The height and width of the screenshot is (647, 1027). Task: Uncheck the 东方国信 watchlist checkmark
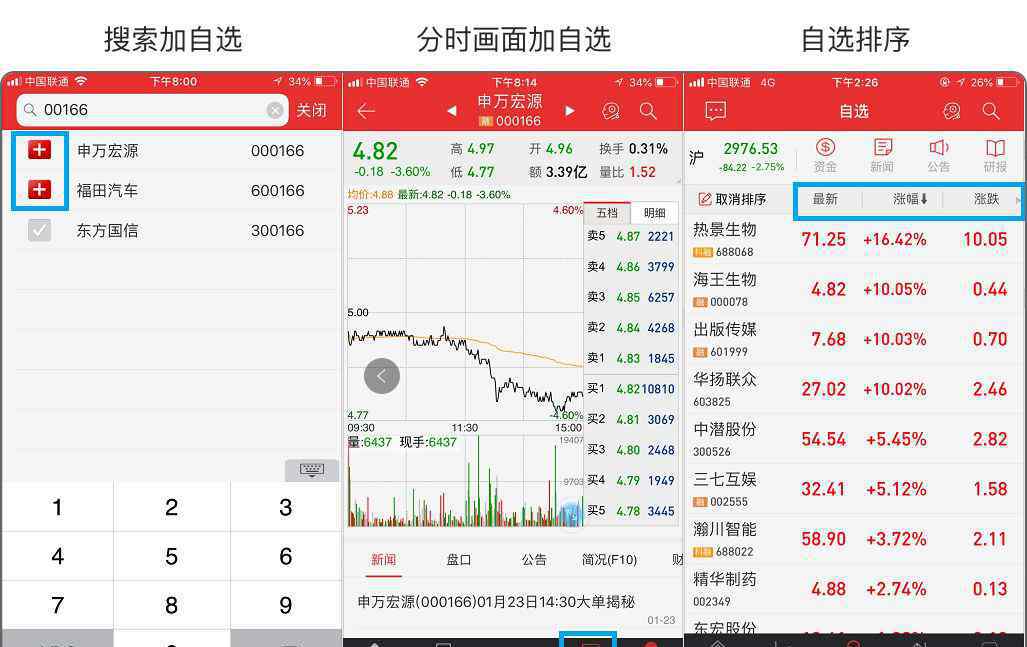tap(39, 230)
